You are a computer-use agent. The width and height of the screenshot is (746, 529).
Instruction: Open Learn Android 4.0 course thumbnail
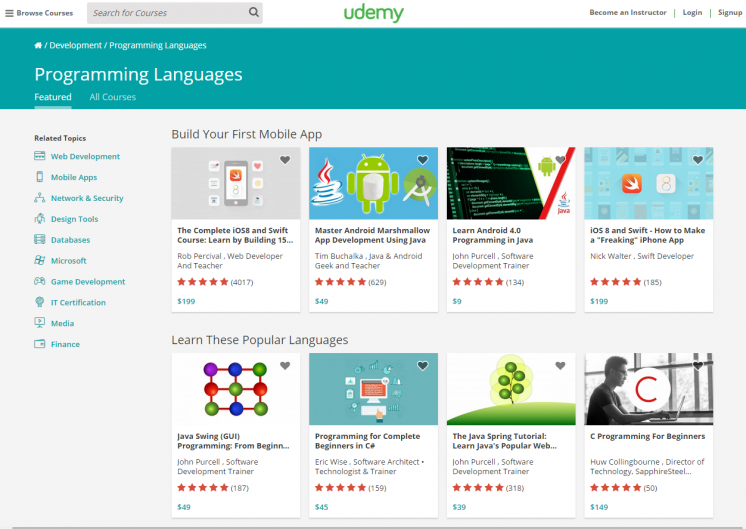(511, 183)
